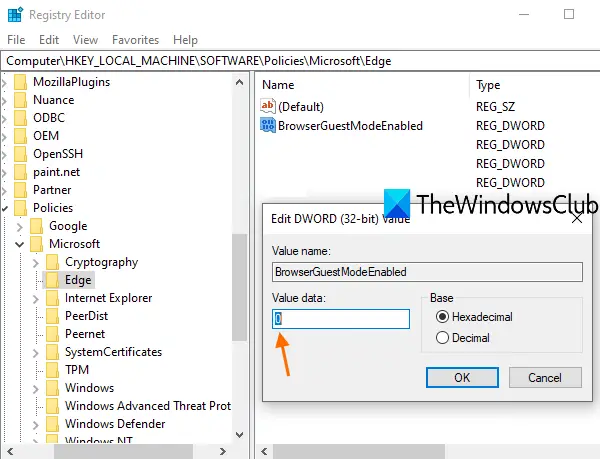Click OK in Edit DWORD dialog
Screen dimensions: 600x459
[x=462, y=378]
